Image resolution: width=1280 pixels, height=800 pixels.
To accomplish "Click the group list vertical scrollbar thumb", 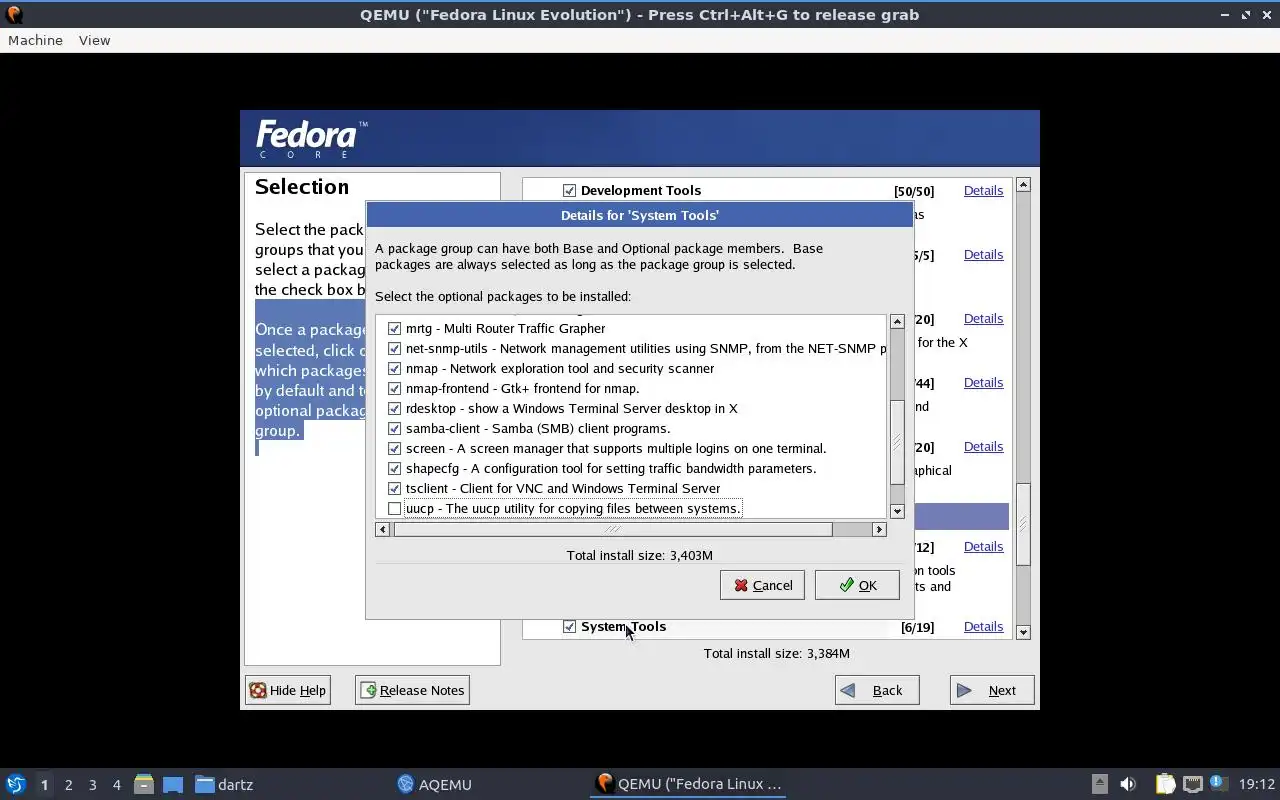I will pyautogui.click(x=1023, y=524).
